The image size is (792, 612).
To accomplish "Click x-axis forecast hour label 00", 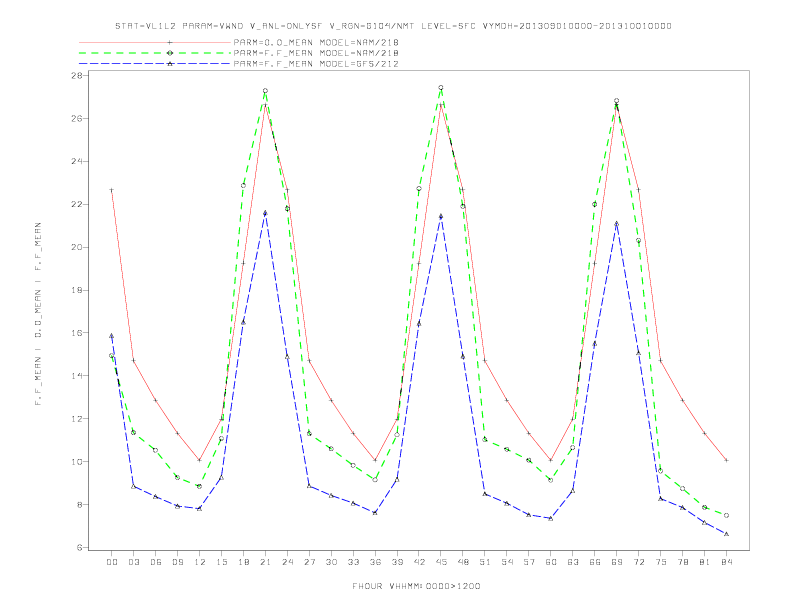I will tap(112, 562).
